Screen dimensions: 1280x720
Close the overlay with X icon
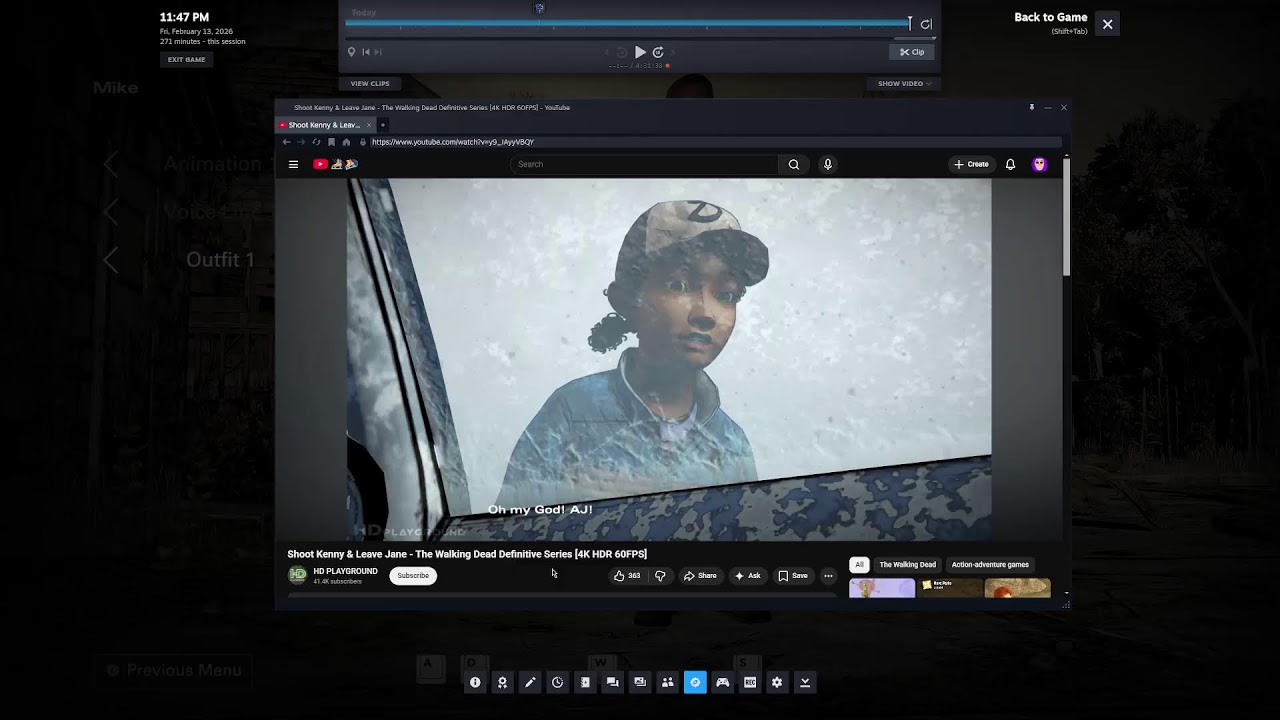[1107, 24]
